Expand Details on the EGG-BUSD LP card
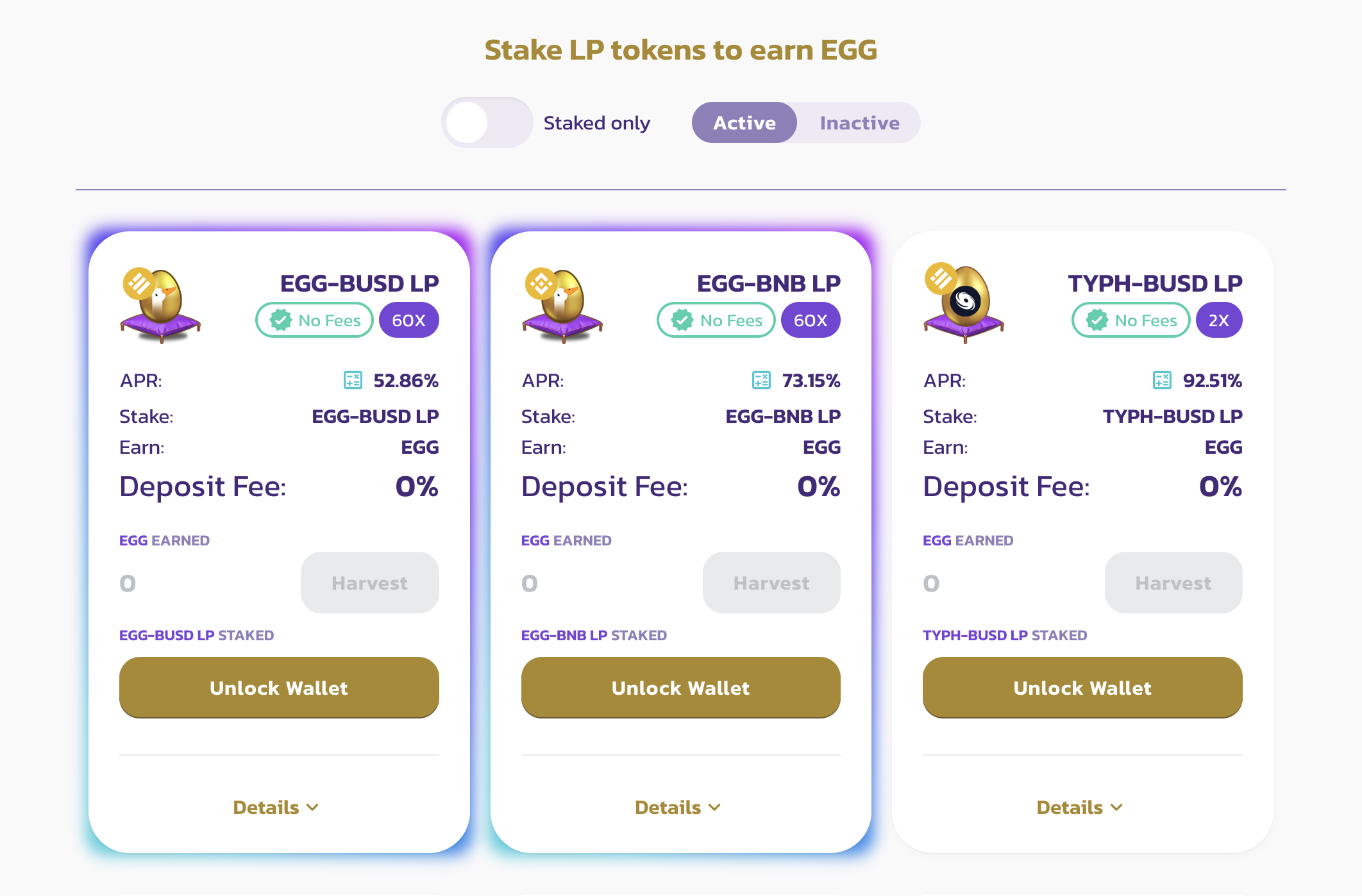The image size is (1362, 896). (x=276, y=807)
